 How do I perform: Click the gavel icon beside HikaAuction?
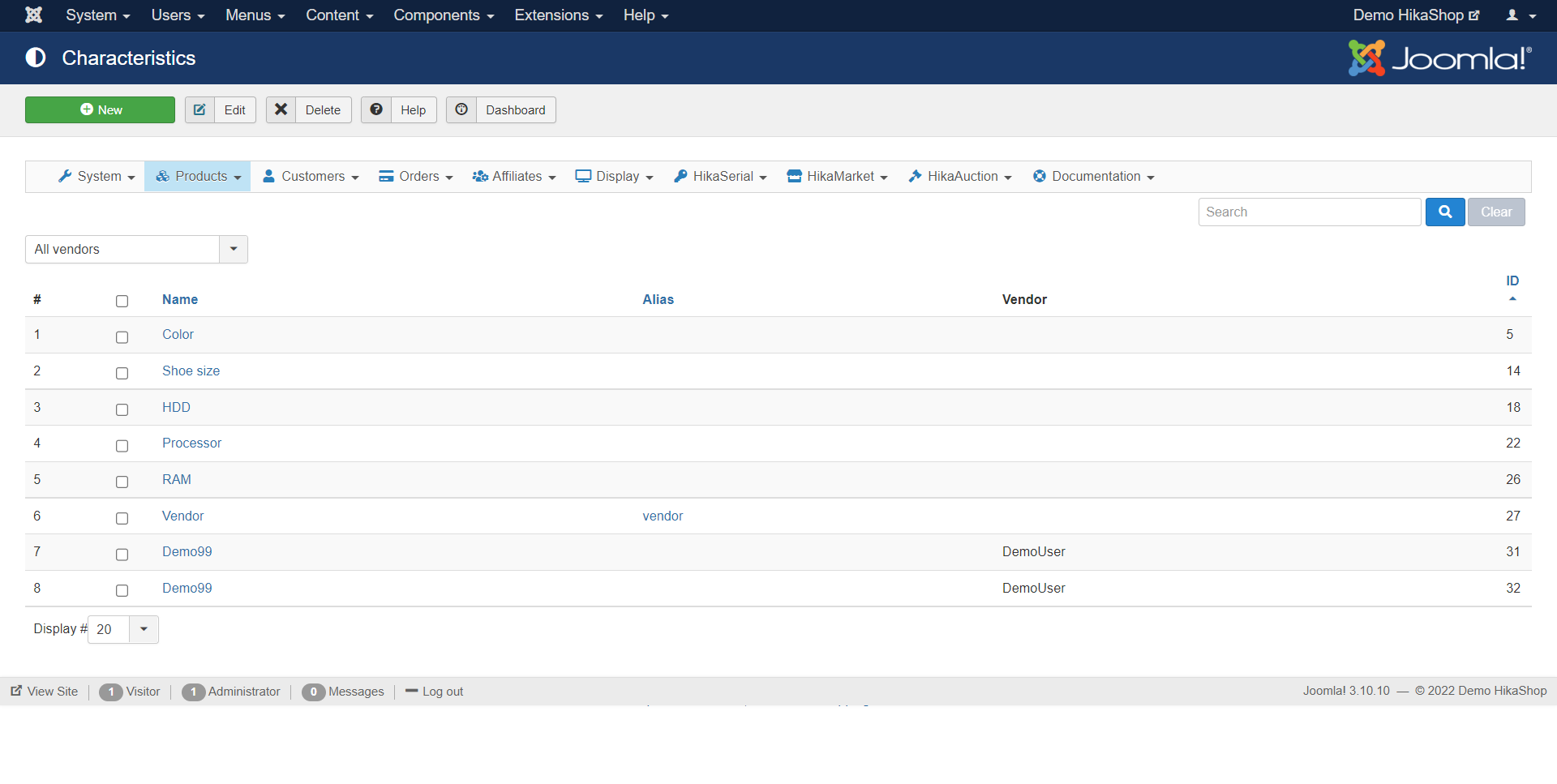(x=916, y=176)
